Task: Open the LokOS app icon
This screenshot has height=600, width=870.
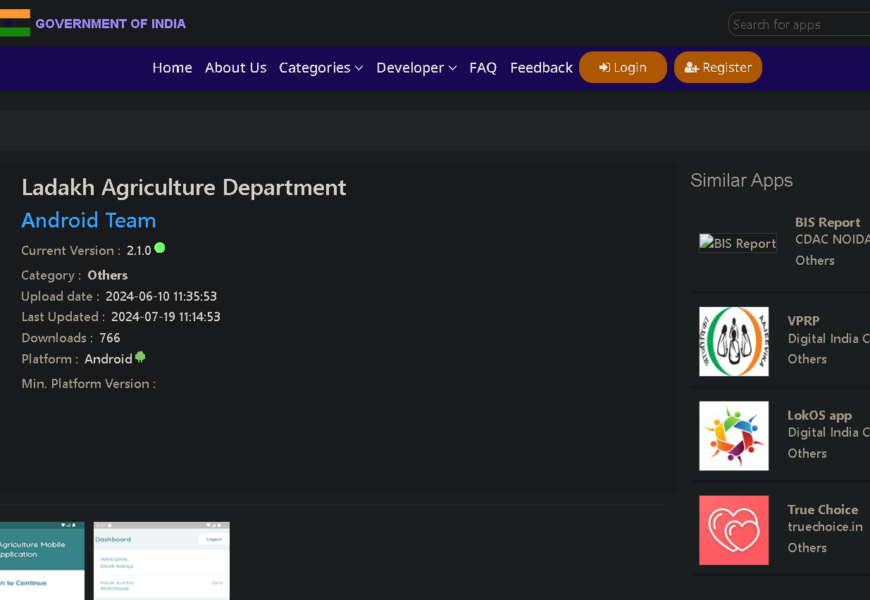Action: [733, 436]
